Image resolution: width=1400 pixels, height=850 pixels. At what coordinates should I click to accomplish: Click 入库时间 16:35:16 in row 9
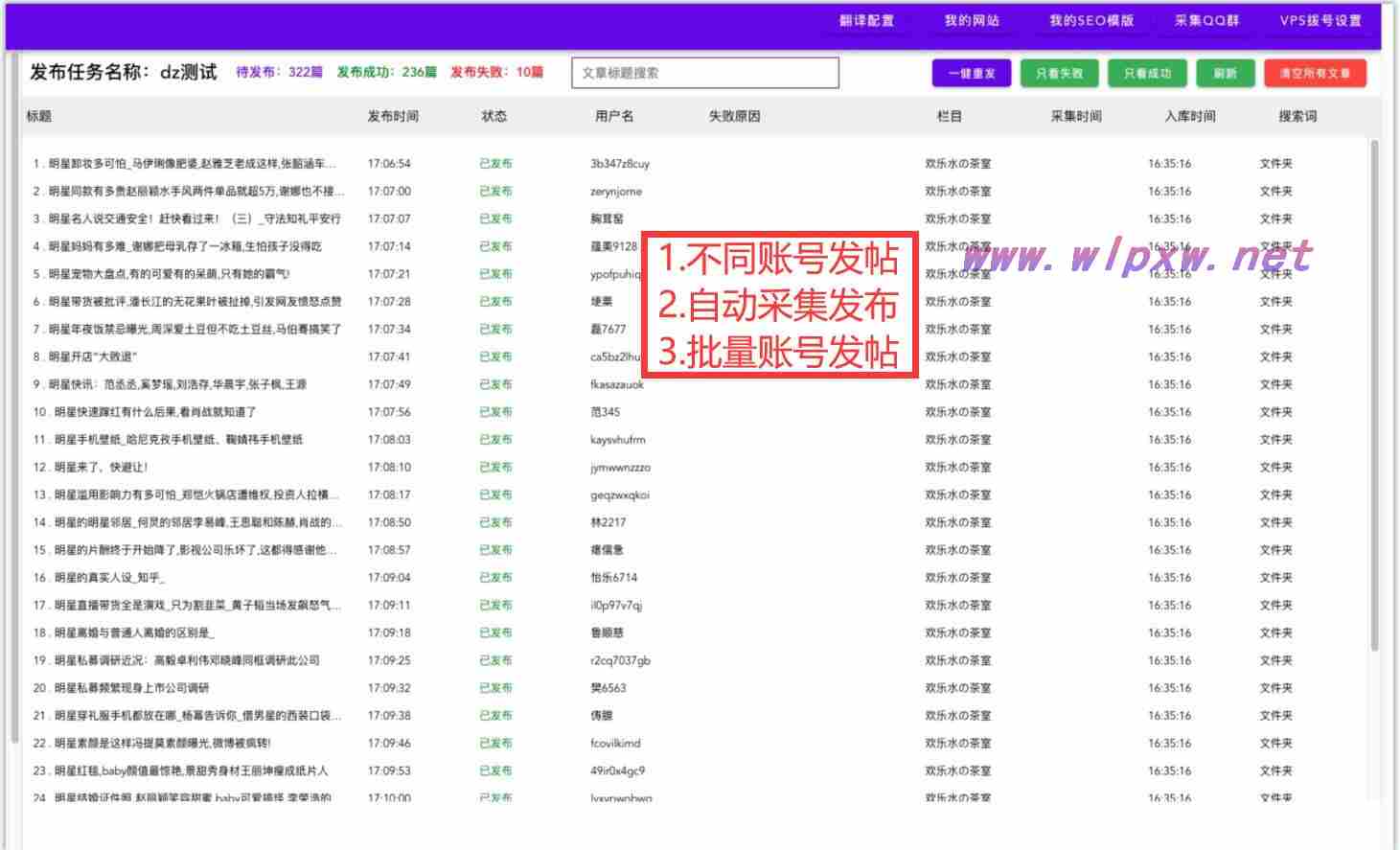tap(1169, 384)
